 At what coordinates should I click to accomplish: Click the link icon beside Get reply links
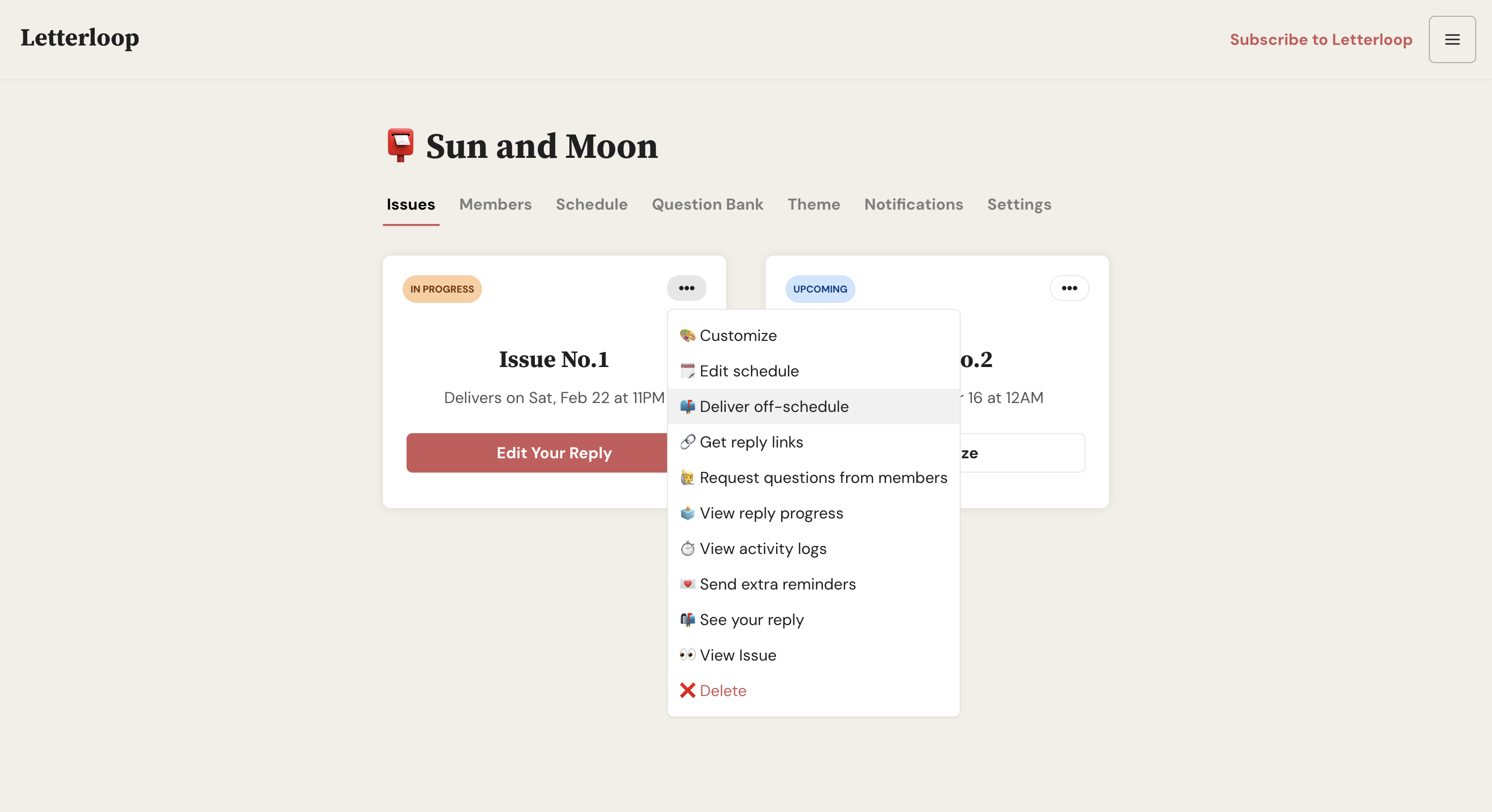(687, 442)
